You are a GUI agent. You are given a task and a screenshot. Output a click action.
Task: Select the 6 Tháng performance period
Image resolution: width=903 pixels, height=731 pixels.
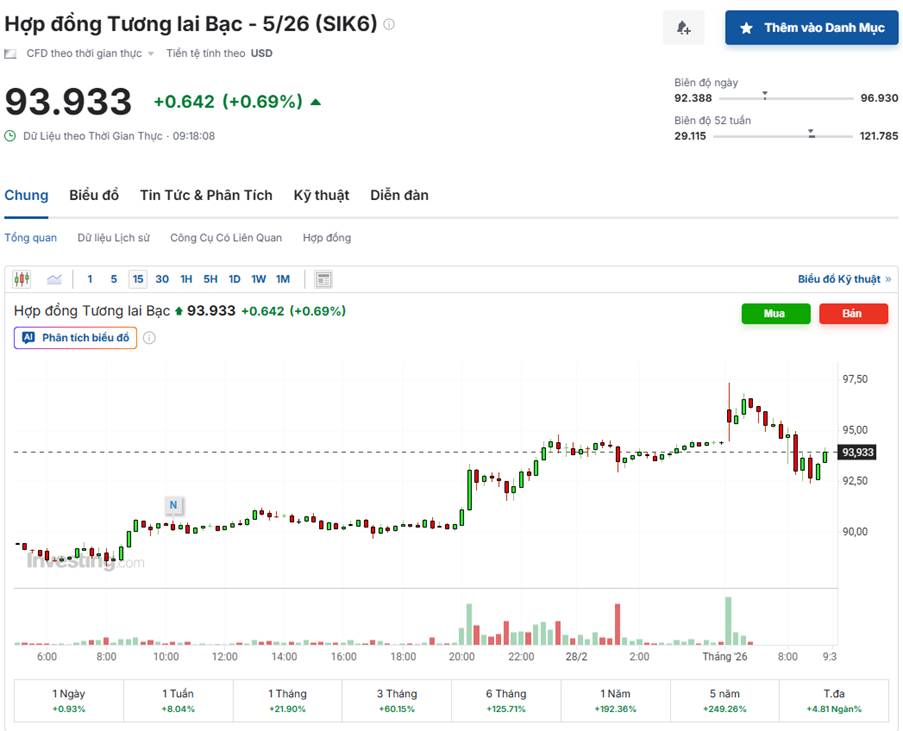(x=506, y=701)
